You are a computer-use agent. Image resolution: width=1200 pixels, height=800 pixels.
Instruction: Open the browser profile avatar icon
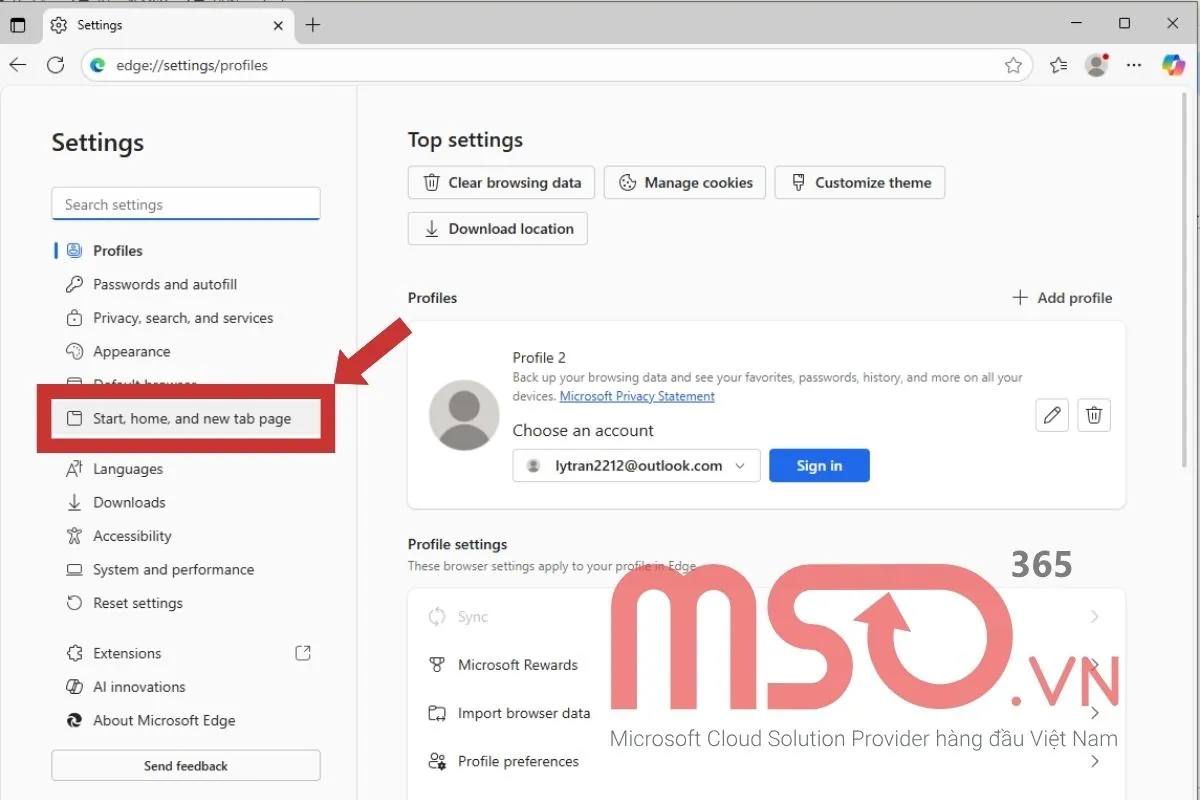(1096, 64)
